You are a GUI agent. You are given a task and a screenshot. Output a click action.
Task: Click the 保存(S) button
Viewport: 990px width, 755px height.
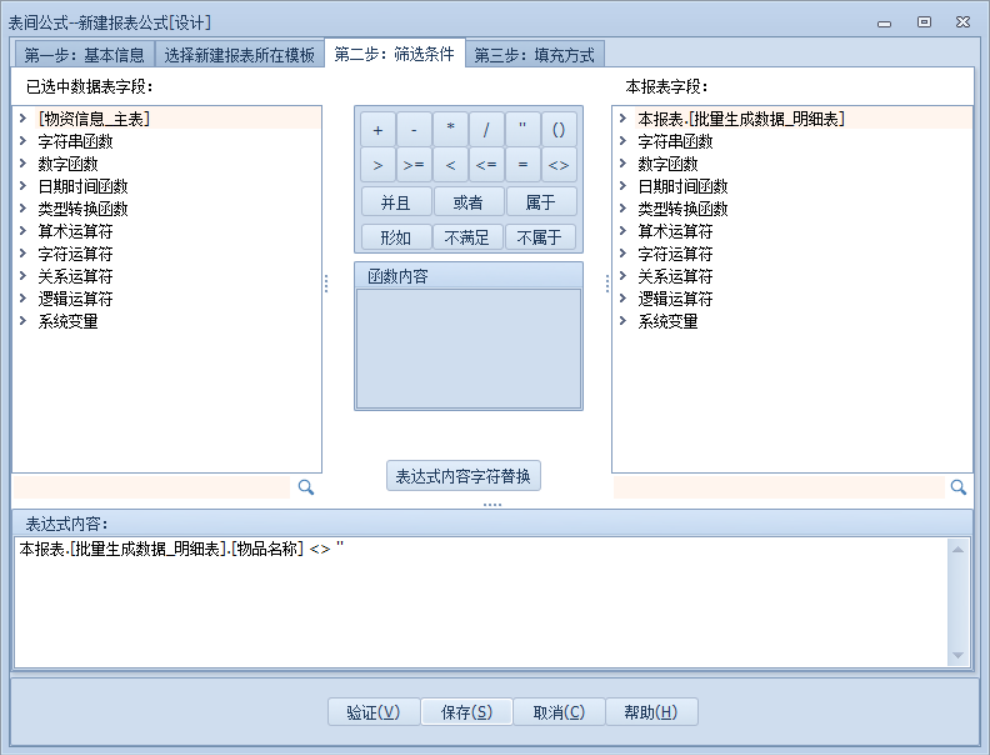tap(467, 712)
